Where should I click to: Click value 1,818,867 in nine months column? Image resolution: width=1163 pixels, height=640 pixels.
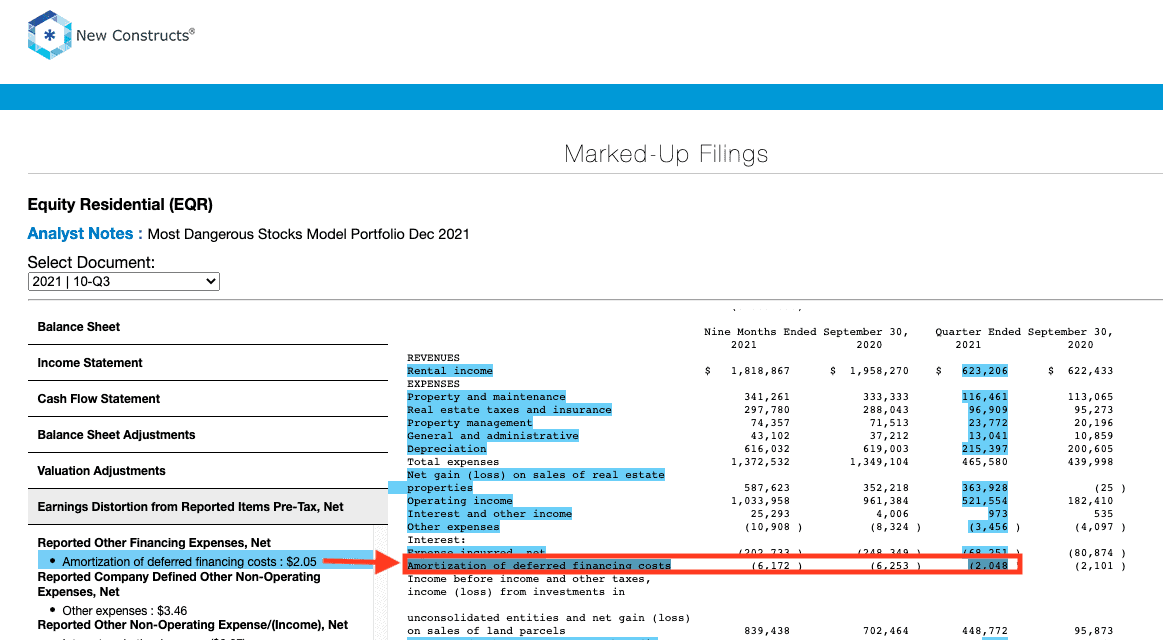click(x=760, y=371)
